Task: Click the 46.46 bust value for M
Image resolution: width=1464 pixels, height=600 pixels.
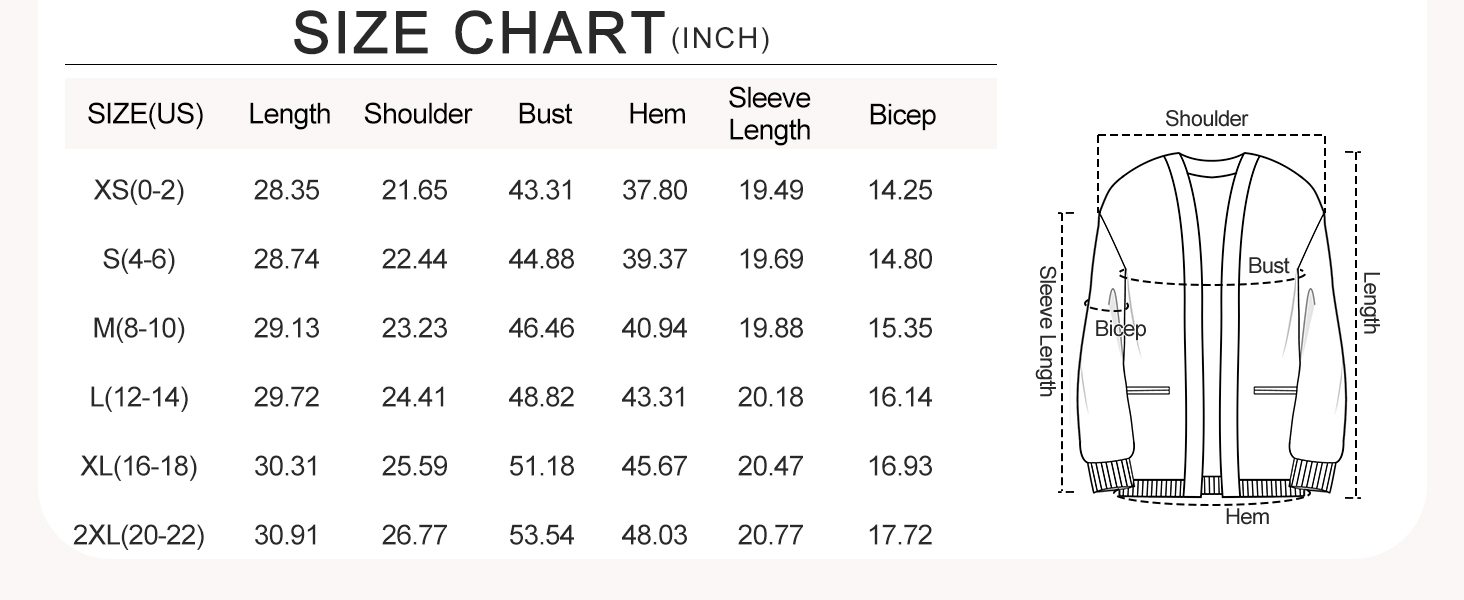Action: [541, 328]
